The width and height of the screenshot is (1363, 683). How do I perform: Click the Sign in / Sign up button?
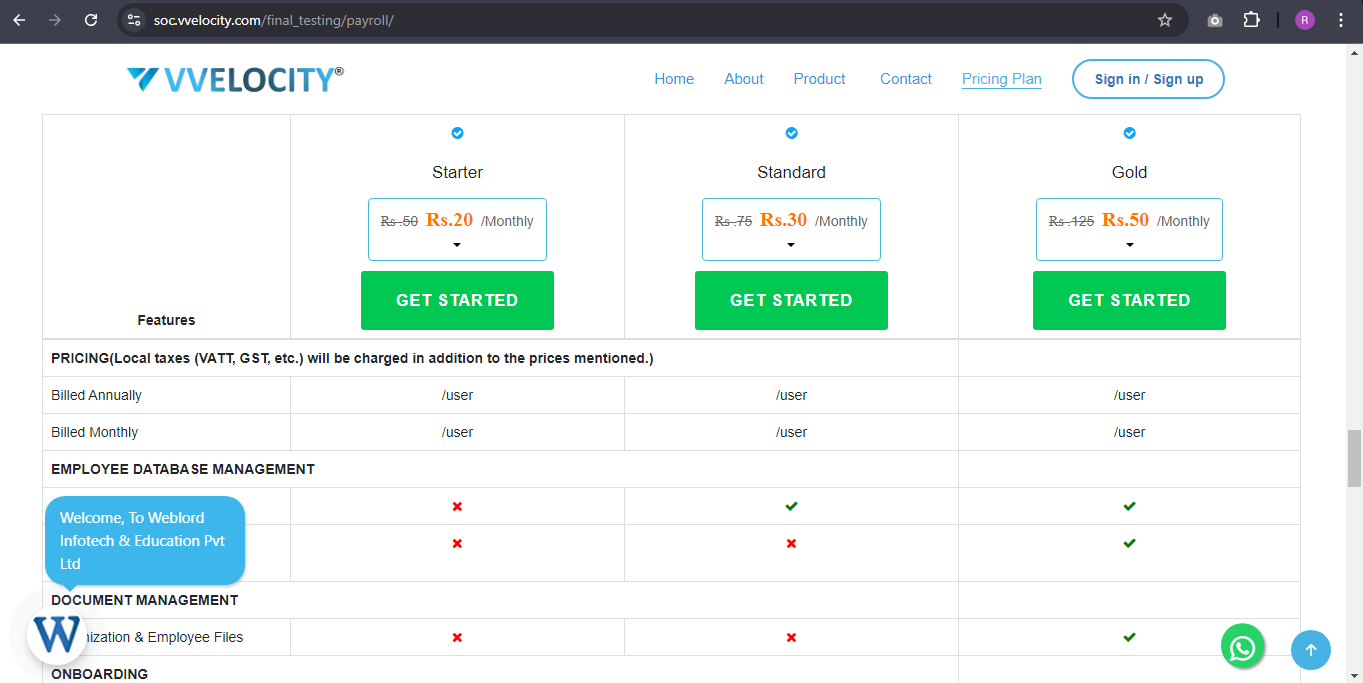pos(1148,79)
